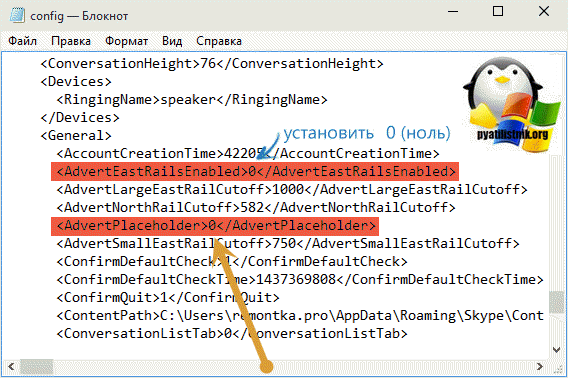
Task: Open the Правка menu
Action: pos(71,41)
